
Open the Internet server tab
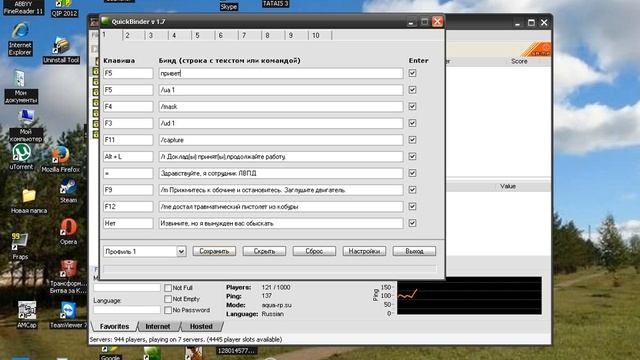coord(158,327)
